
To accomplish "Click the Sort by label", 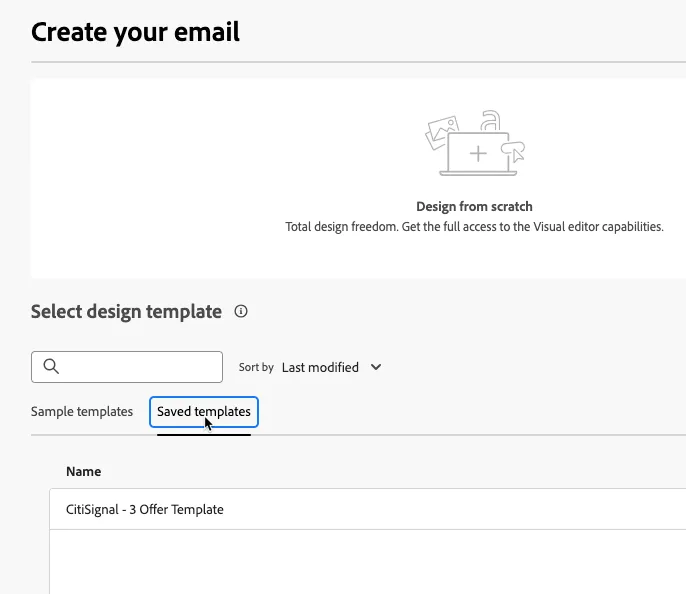I will click(256, 367).
